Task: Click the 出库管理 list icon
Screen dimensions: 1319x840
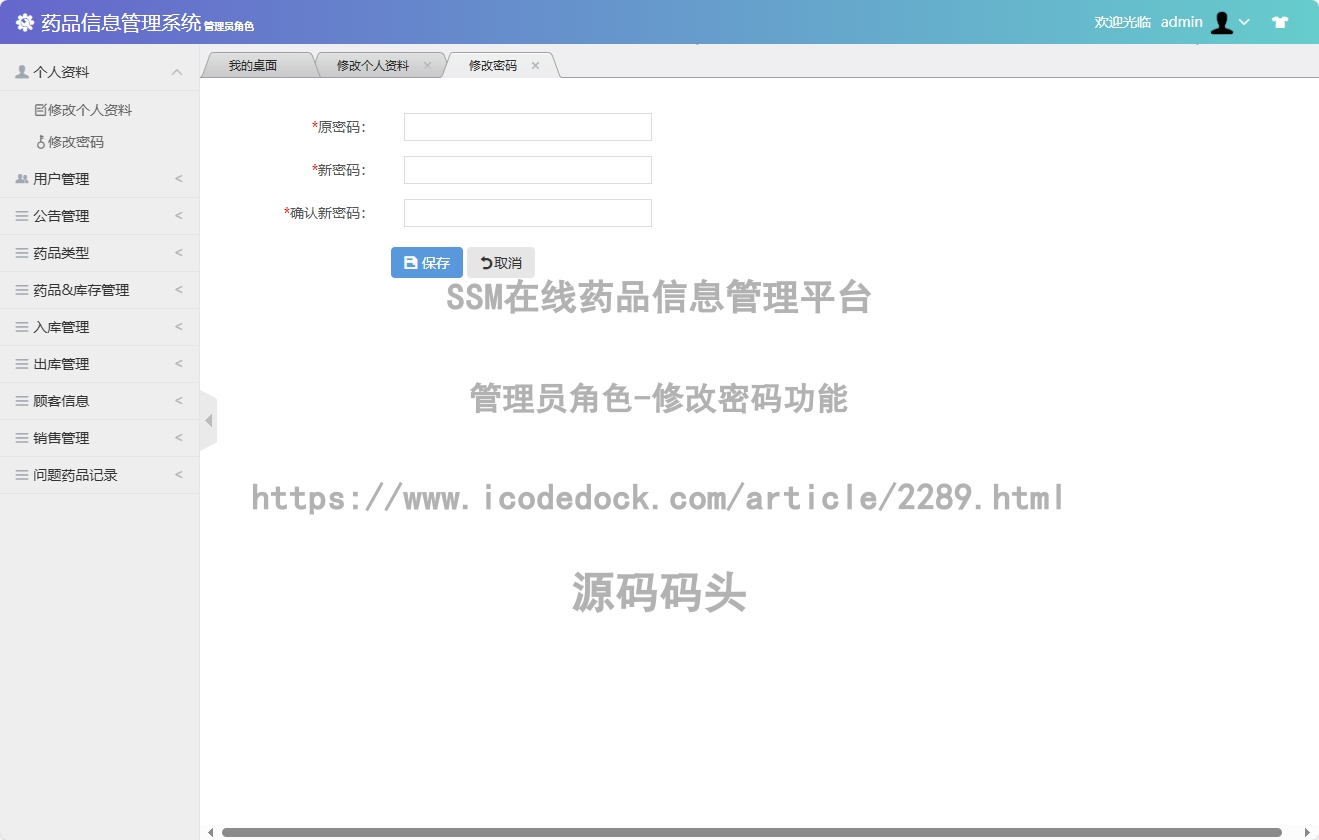Action: tap(22, 364)
